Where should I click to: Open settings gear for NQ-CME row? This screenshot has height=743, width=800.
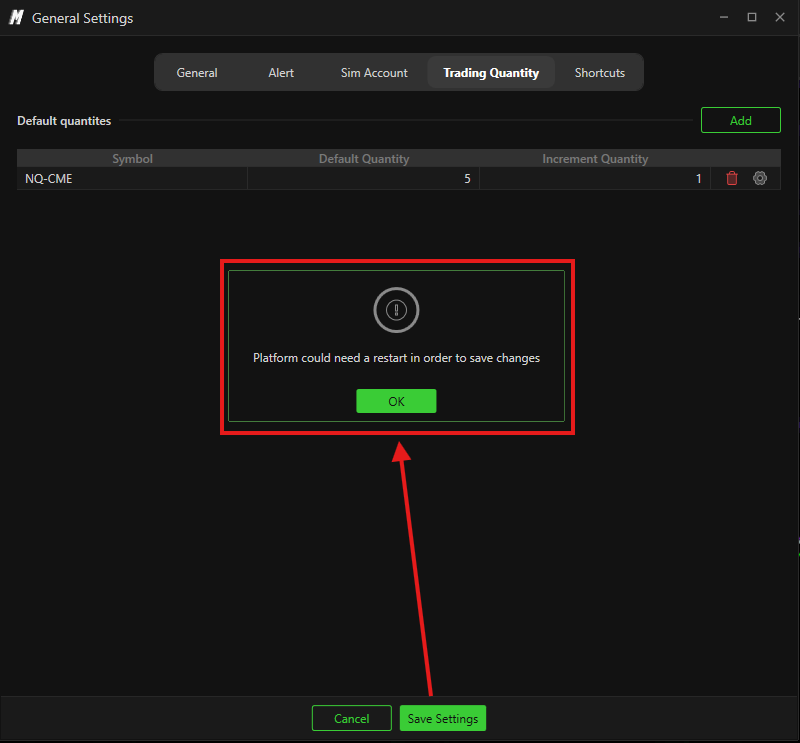tap(760, 178)
